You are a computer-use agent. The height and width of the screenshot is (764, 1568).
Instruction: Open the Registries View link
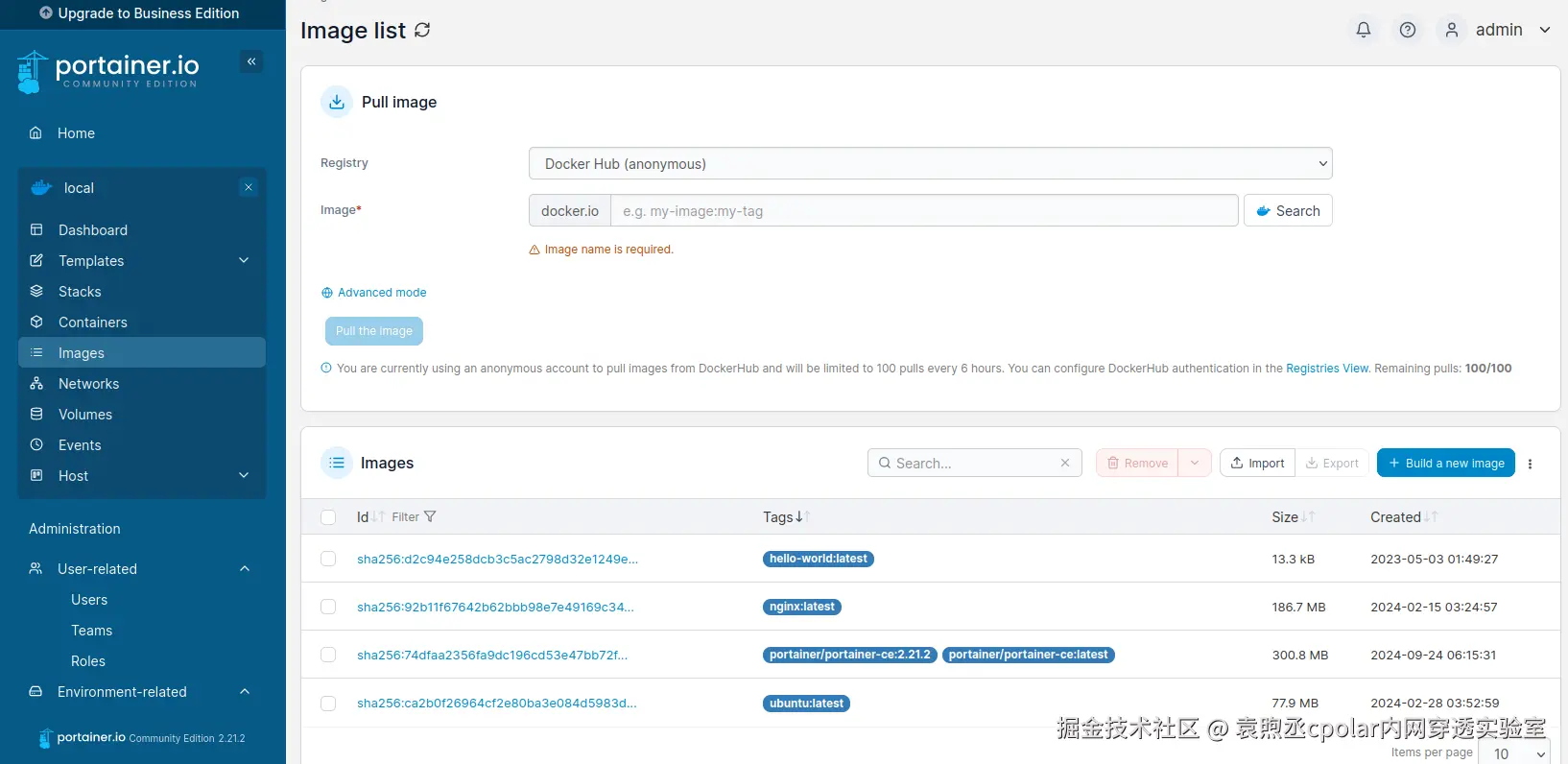(x=1327, y=368)
